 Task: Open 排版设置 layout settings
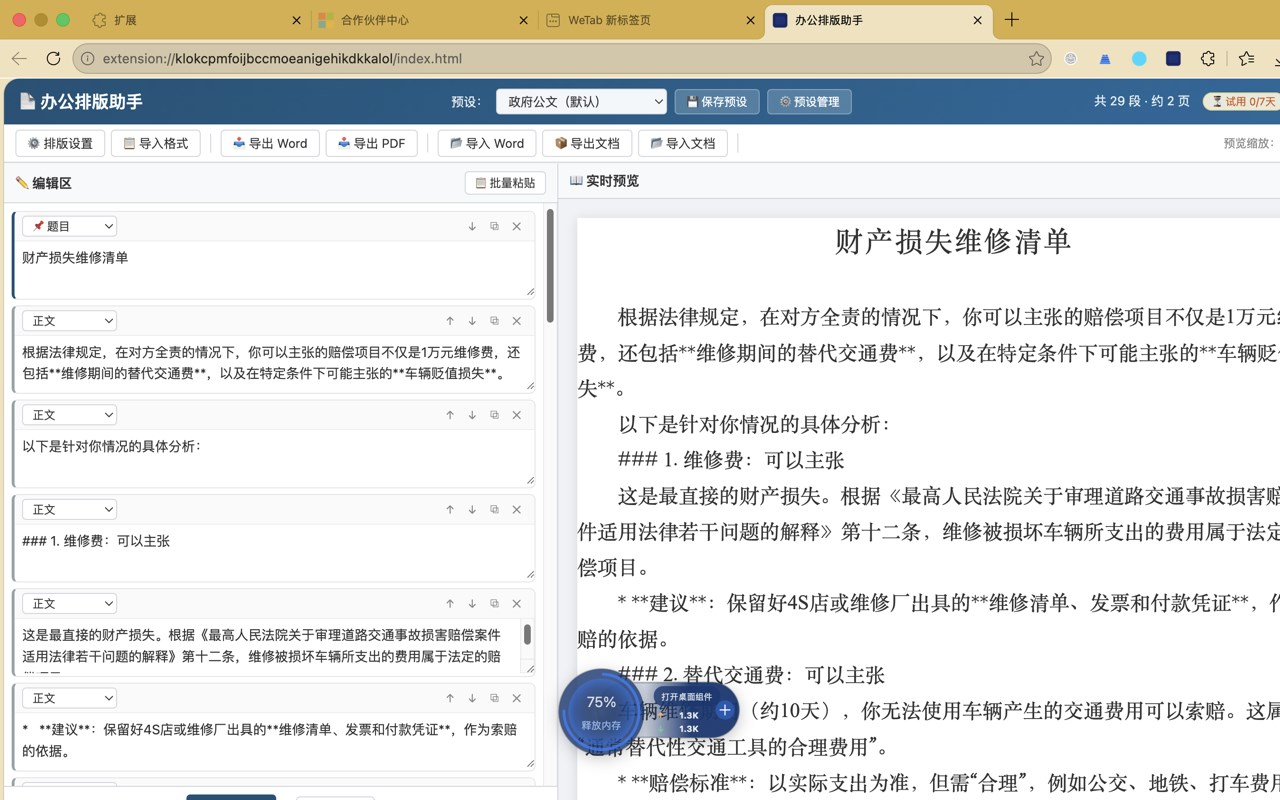click(60, 143)
